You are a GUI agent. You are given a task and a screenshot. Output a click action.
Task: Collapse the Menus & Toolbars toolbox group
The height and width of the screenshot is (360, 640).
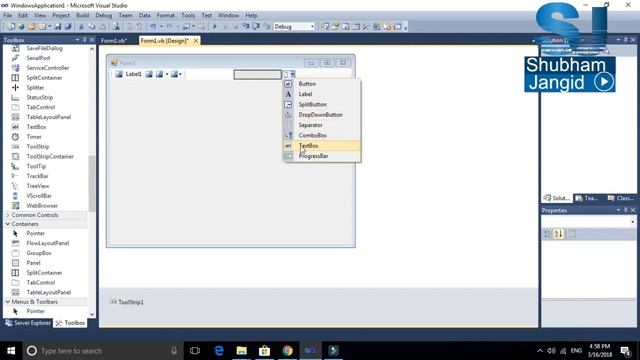(8, 302)
